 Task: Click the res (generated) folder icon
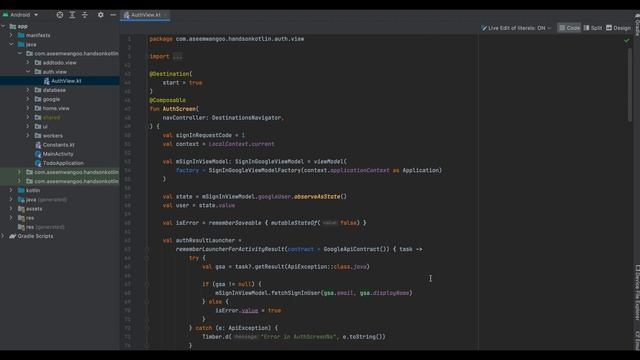[21, 227]
